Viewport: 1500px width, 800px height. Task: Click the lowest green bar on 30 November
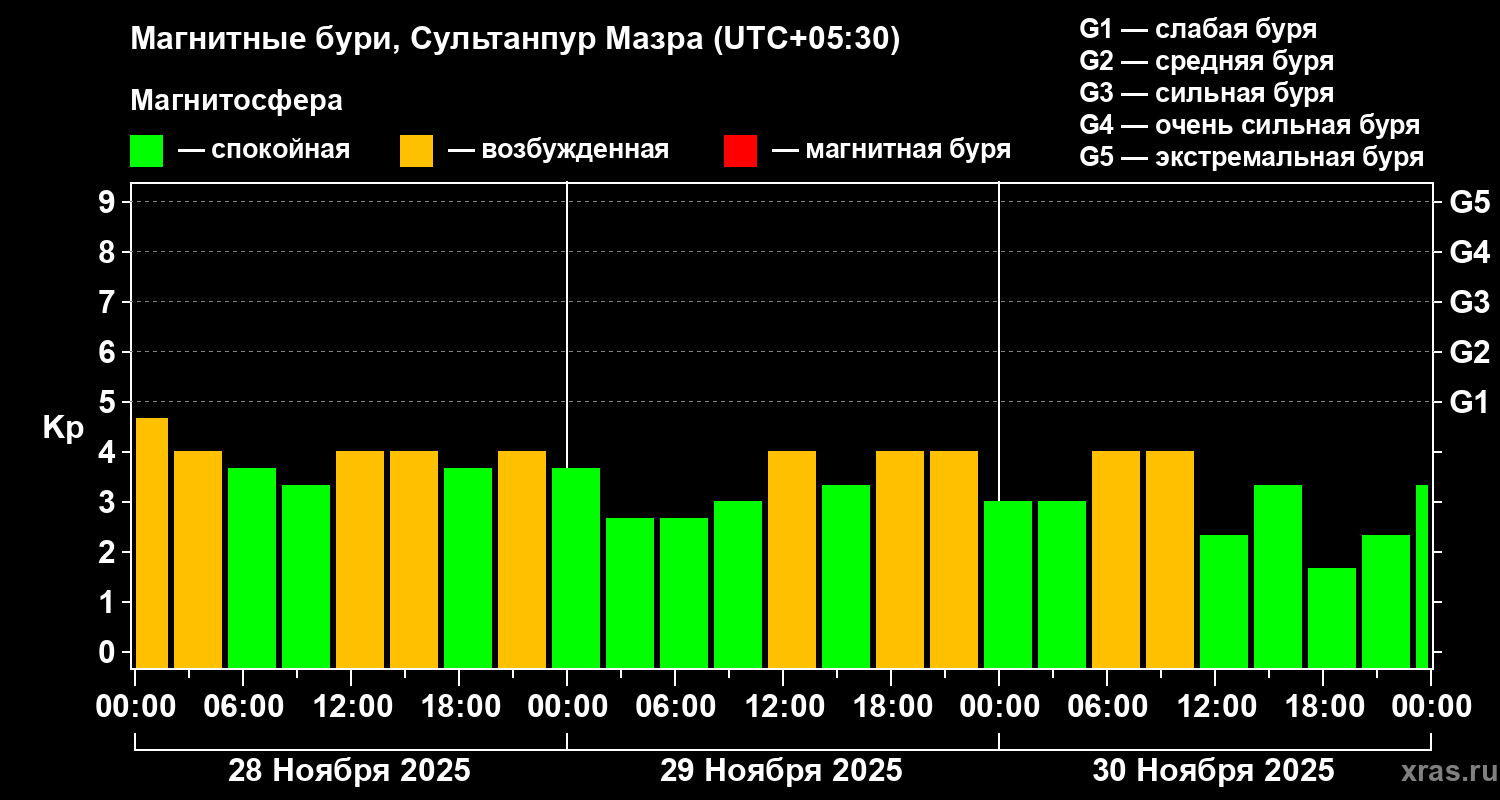click(x=1332, y=618)
